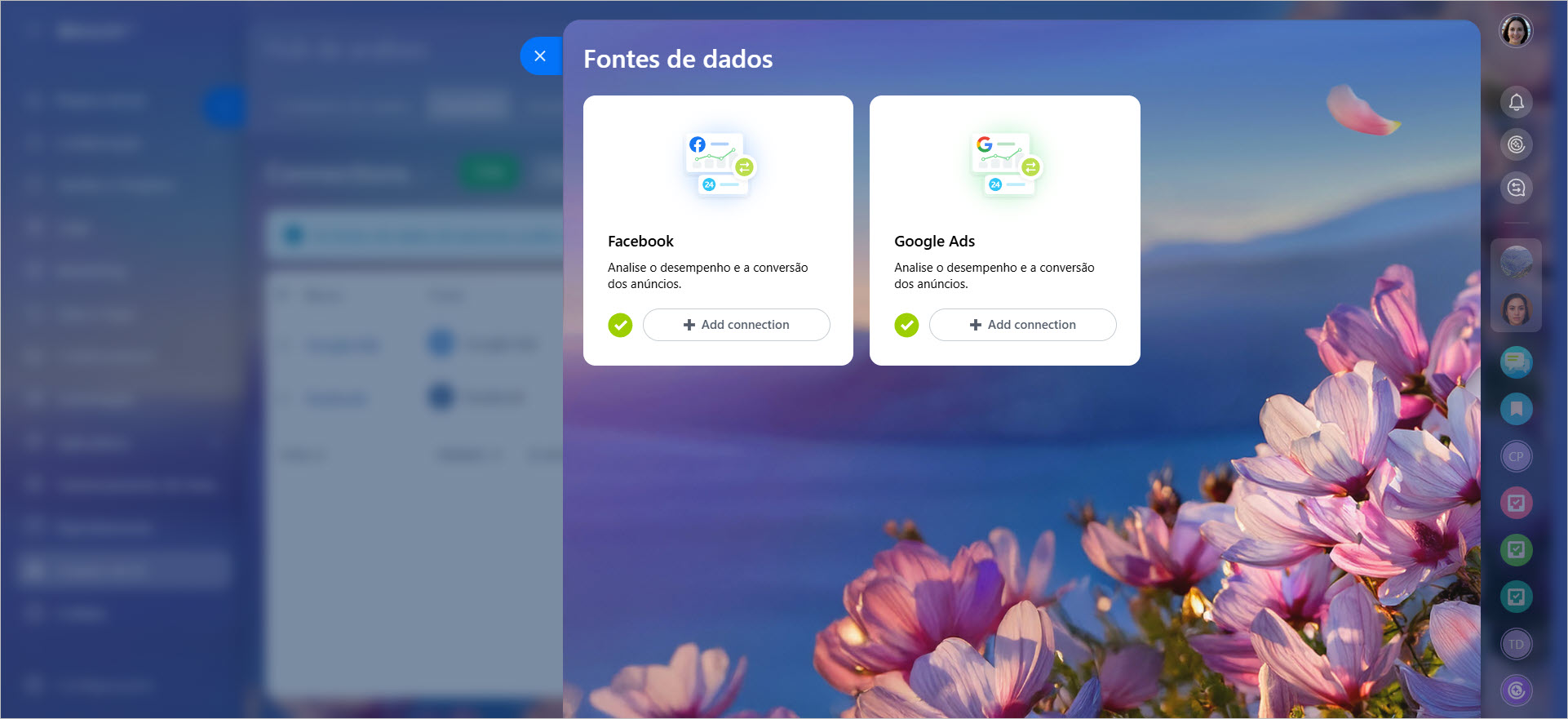
Task: Click the Fontes de dados heading
Action: click(678, 59)
